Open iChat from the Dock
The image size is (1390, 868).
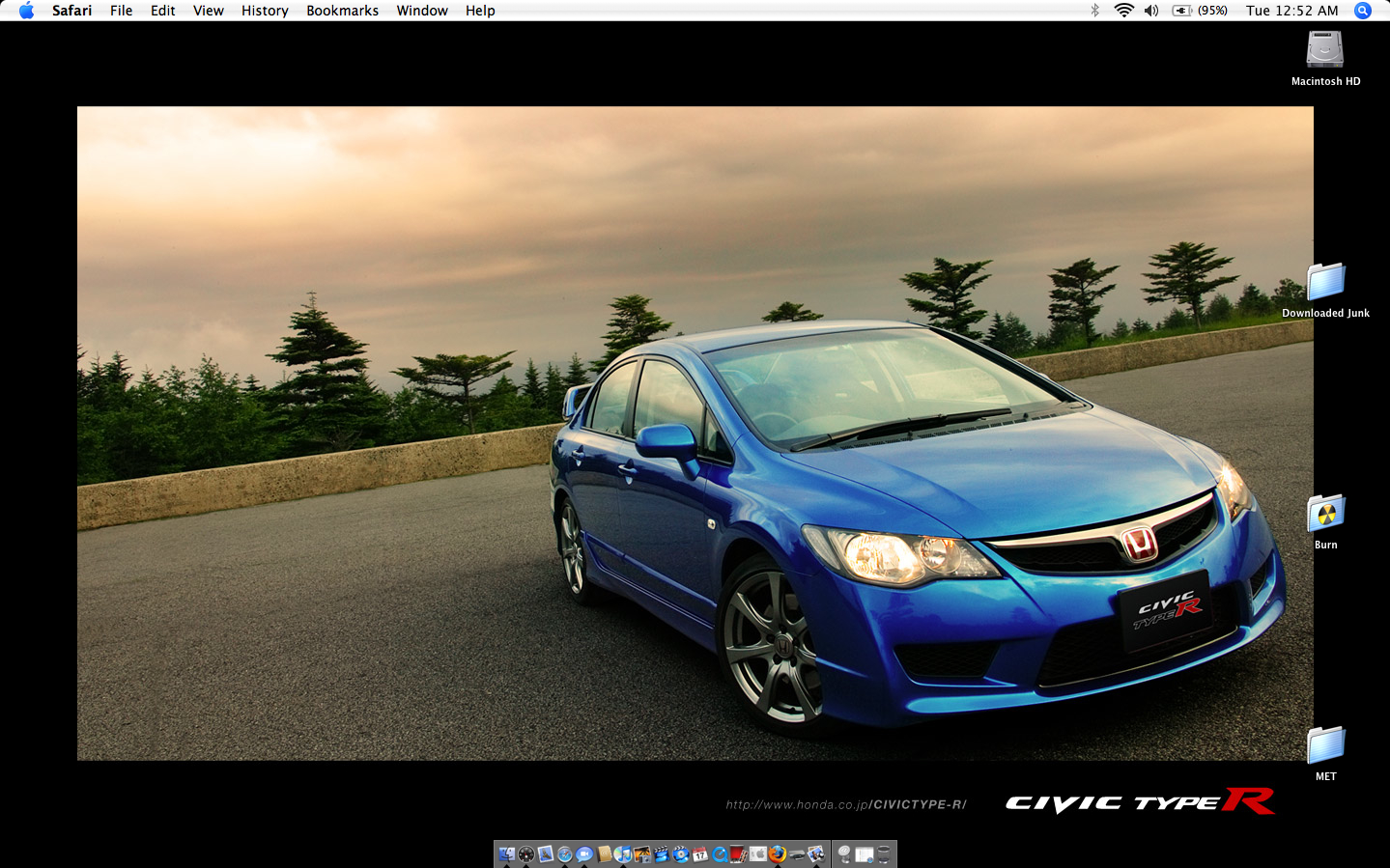coord(584,854)
